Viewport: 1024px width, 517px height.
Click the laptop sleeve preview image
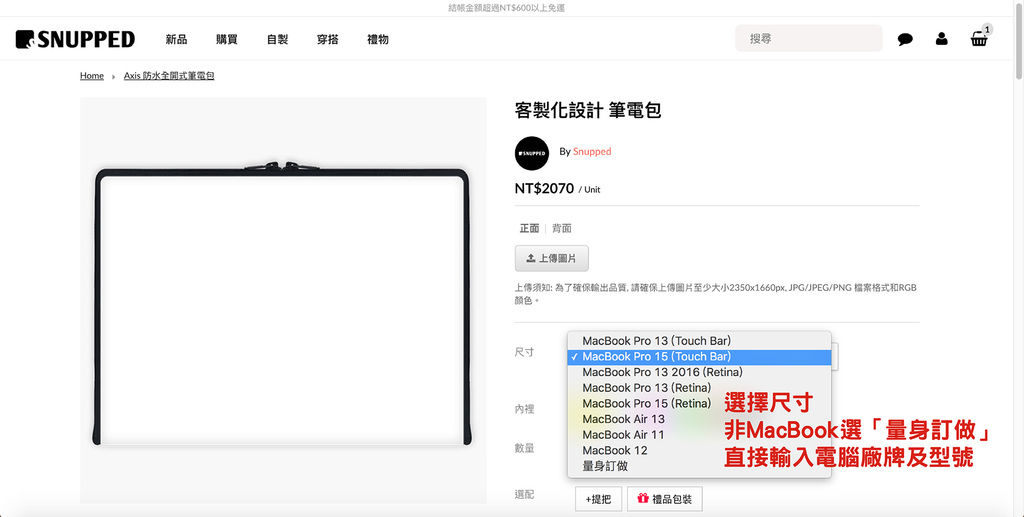point(283,300)
